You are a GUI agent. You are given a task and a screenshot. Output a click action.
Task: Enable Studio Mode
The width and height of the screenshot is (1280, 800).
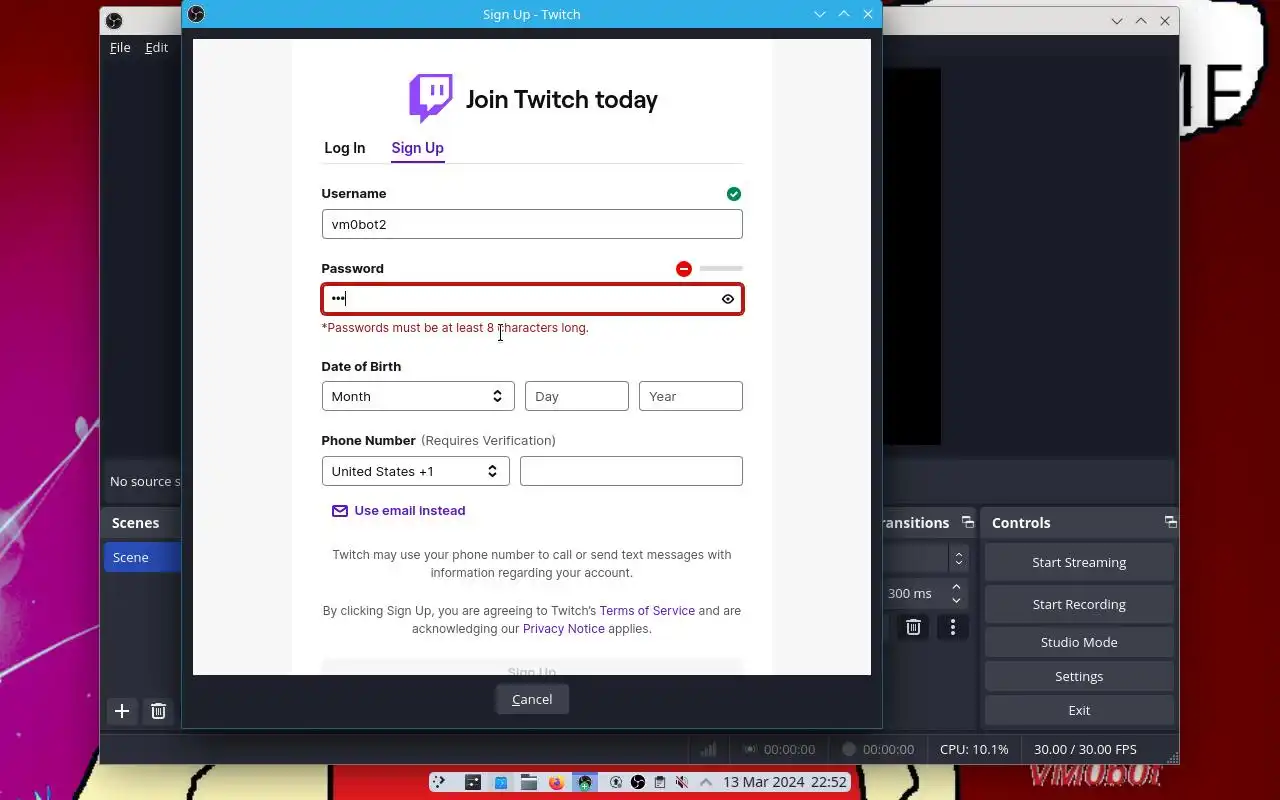pos(1079,642)
